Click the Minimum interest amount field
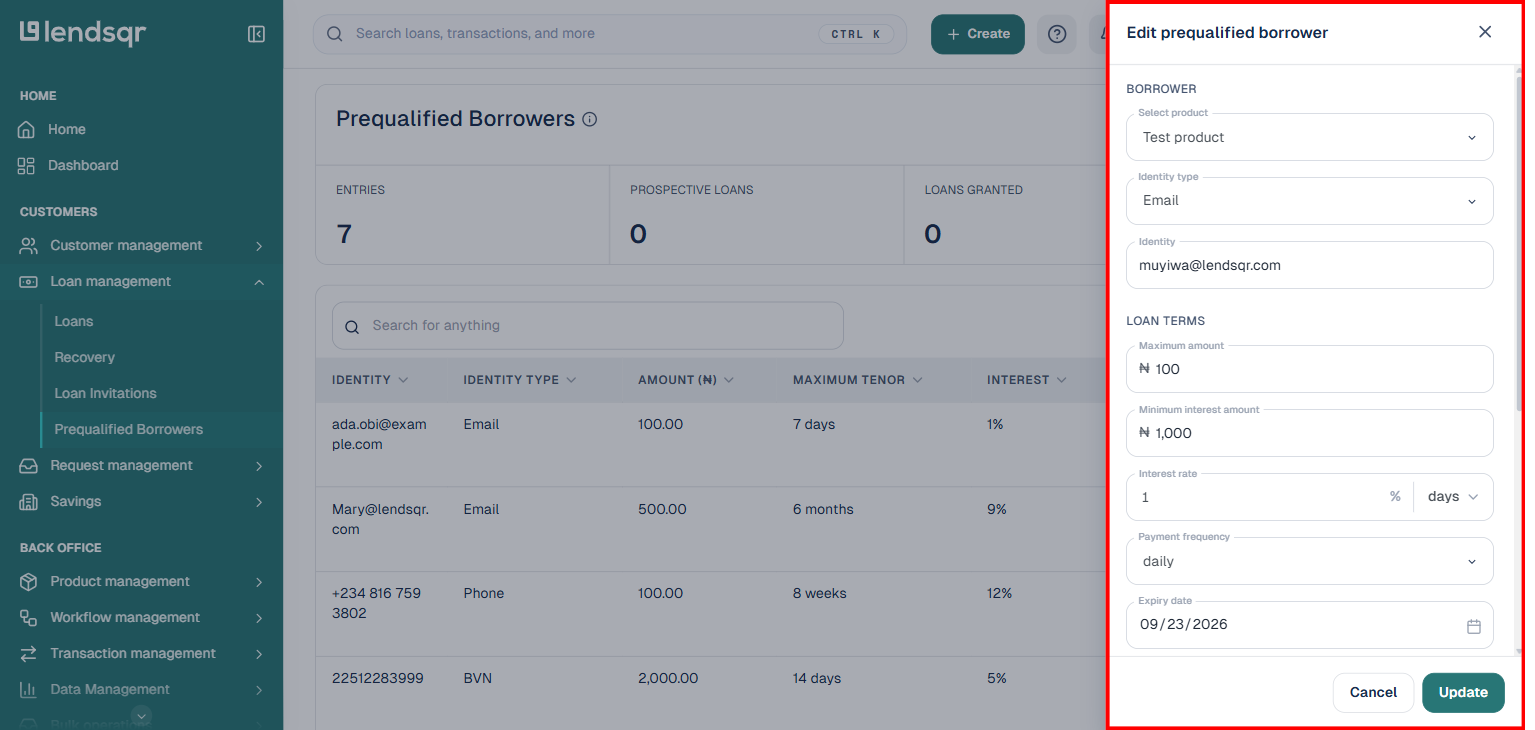This screenshot has width=1535, height=730. click(1310, 433)
